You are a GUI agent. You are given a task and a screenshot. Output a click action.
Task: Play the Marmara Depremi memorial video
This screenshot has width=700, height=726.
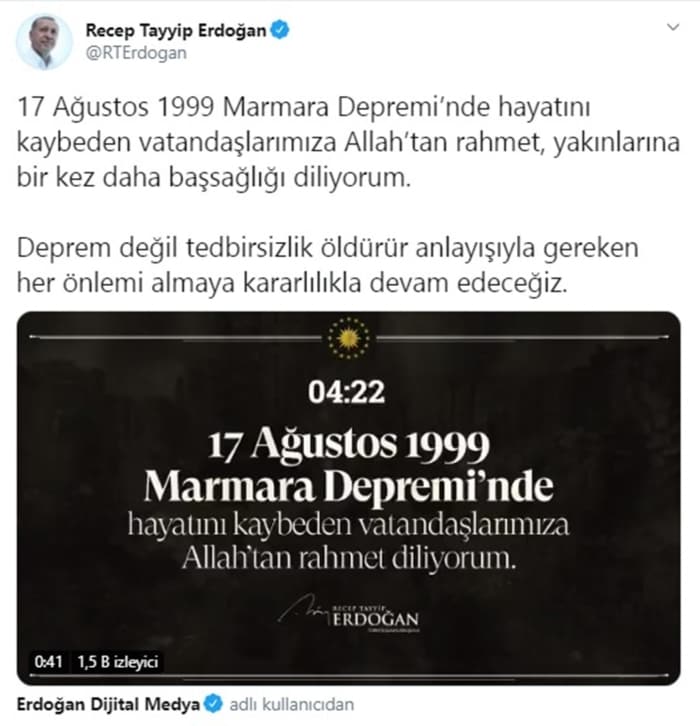(x=349, y=498)
